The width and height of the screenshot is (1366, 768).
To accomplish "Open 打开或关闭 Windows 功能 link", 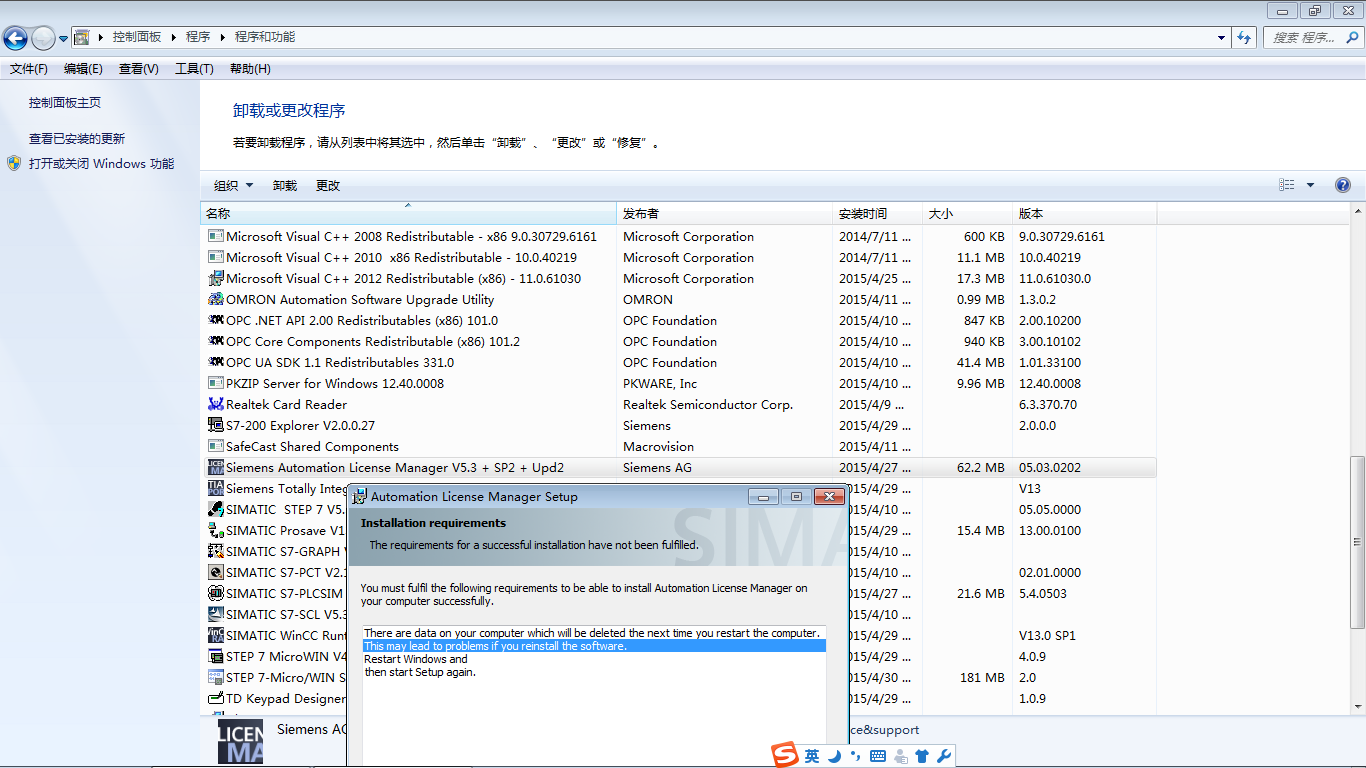I will coord(101,164).
